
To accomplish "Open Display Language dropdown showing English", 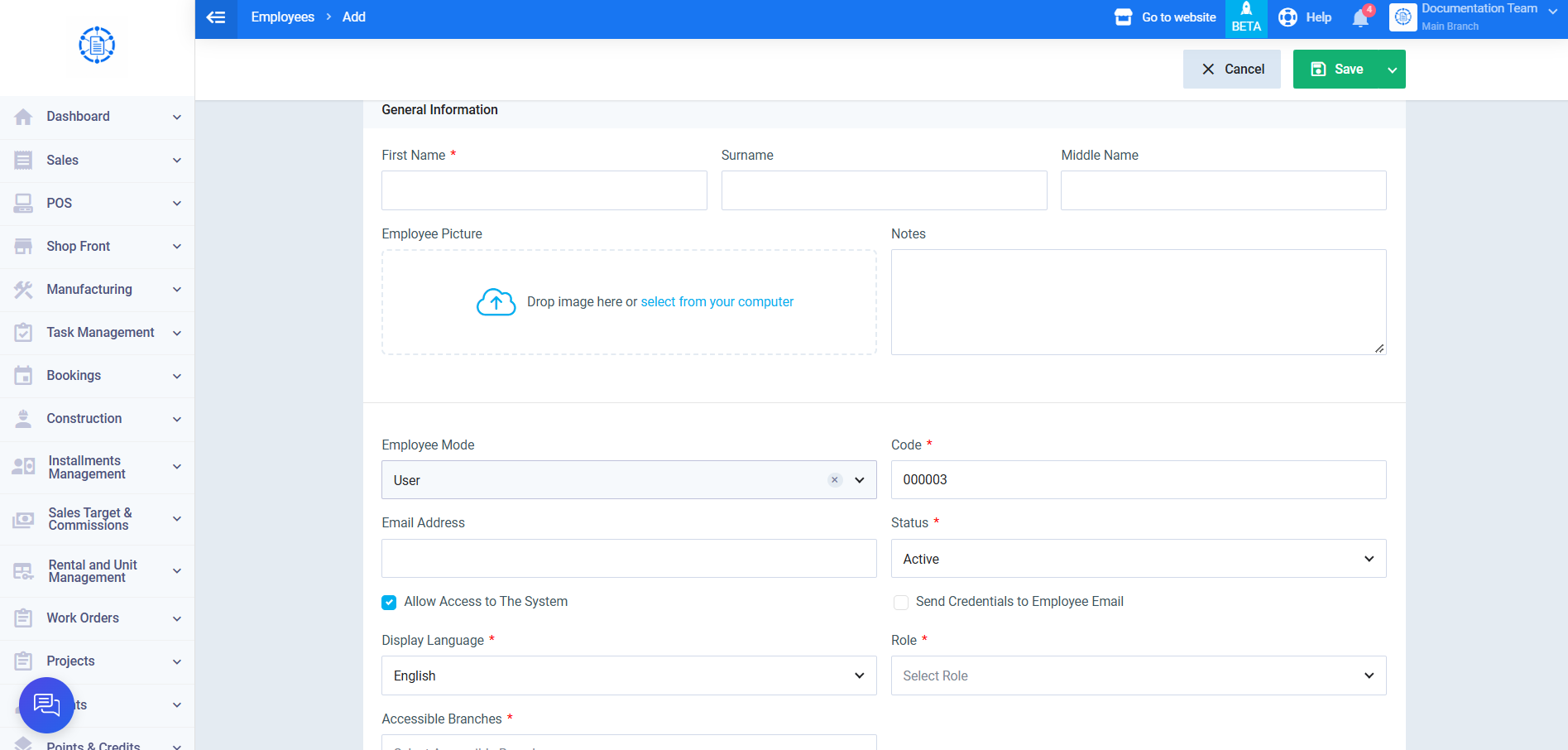I will (629, 675).
